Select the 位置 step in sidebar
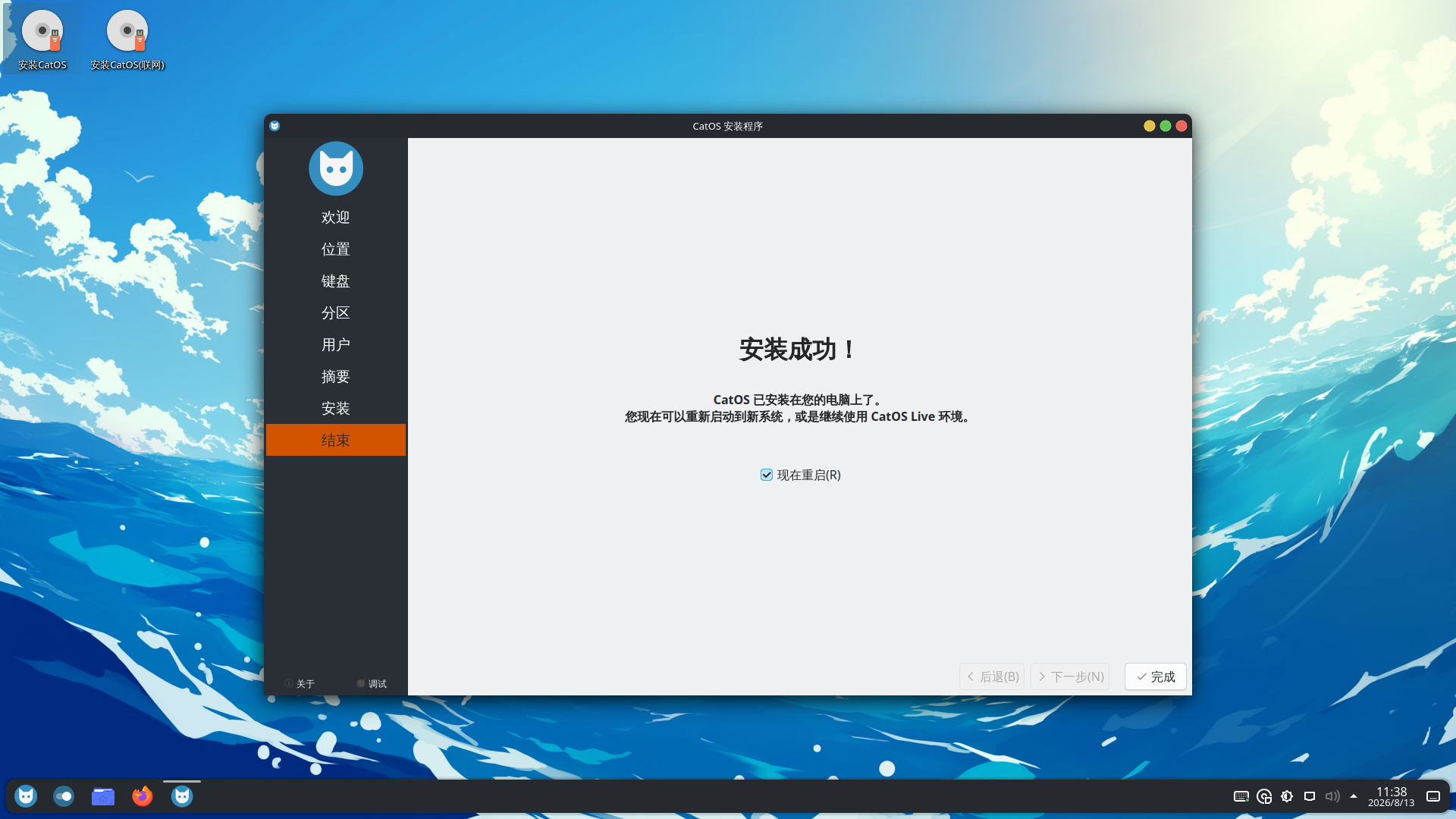The height and width of the screenshot is (819, 1456). coord(336,249)
